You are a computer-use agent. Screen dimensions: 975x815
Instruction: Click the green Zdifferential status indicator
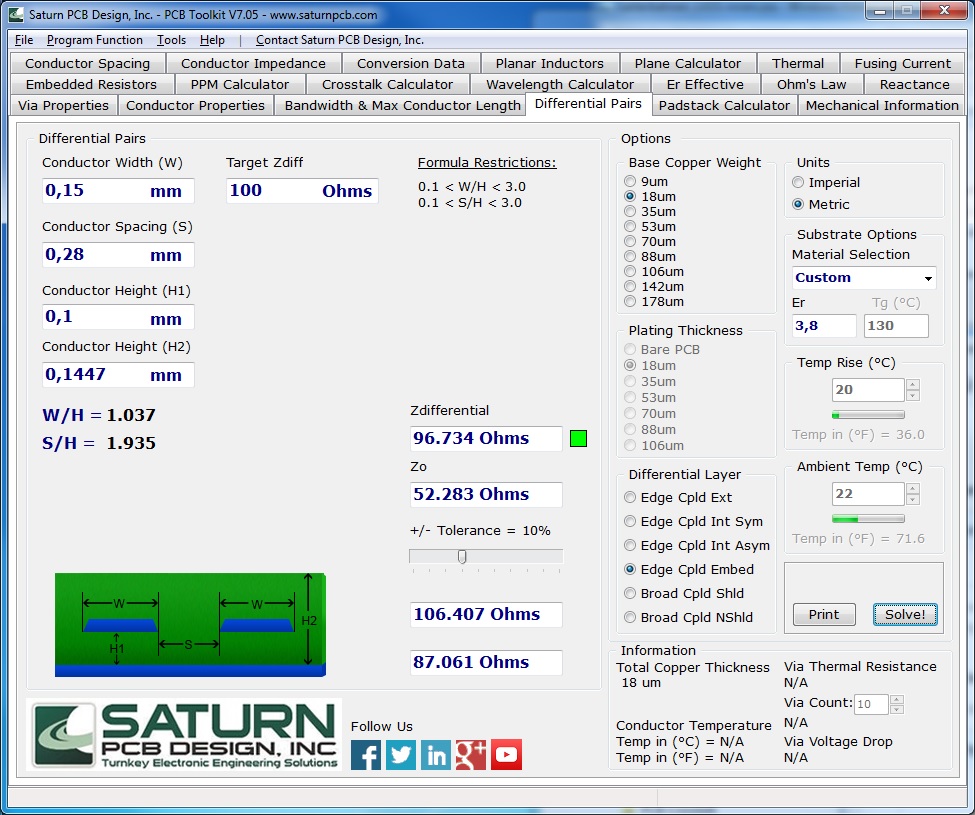(578, 439)
